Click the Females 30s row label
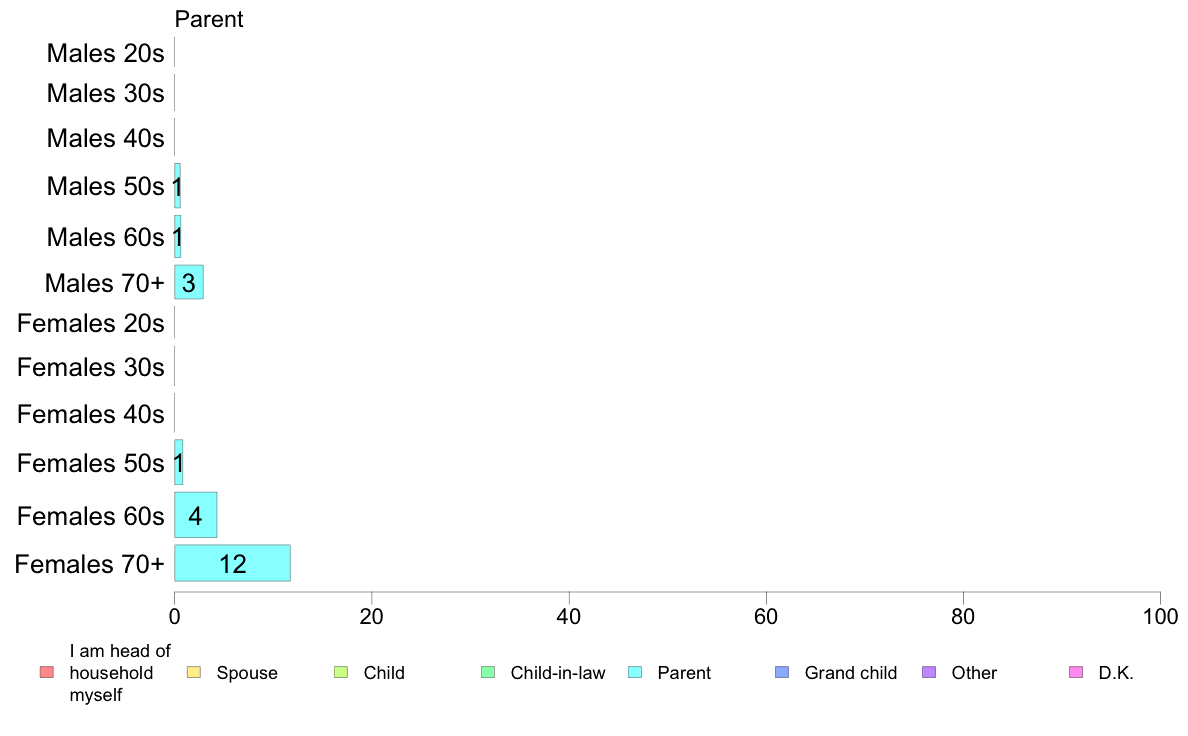The width and height of the screenshot is (1188, 736). click(x=91, y=367)
